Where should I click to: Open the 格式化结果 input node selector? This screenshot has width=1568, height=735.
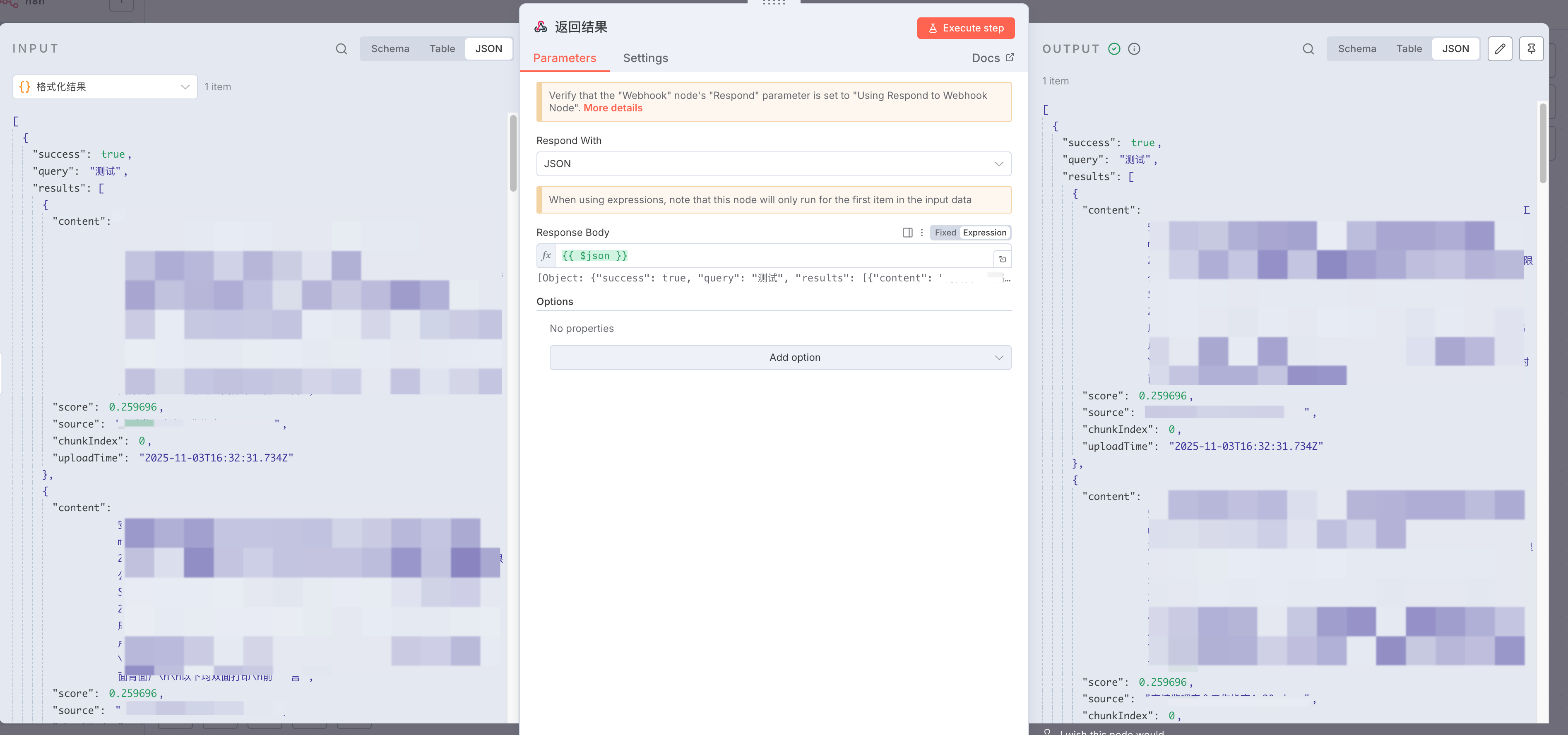[x=105, y=87]
